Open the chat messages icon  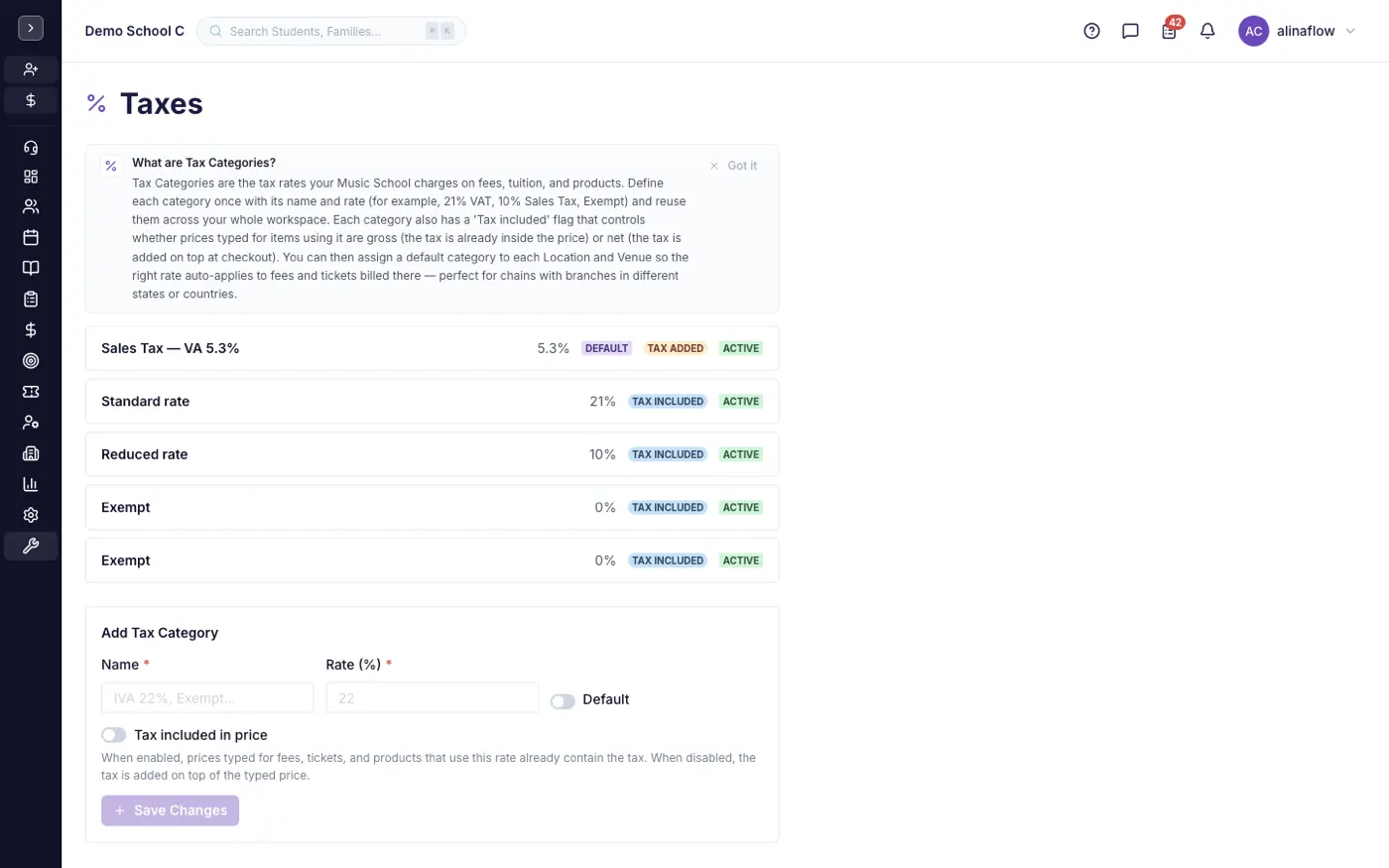[x=1130, y=31]
